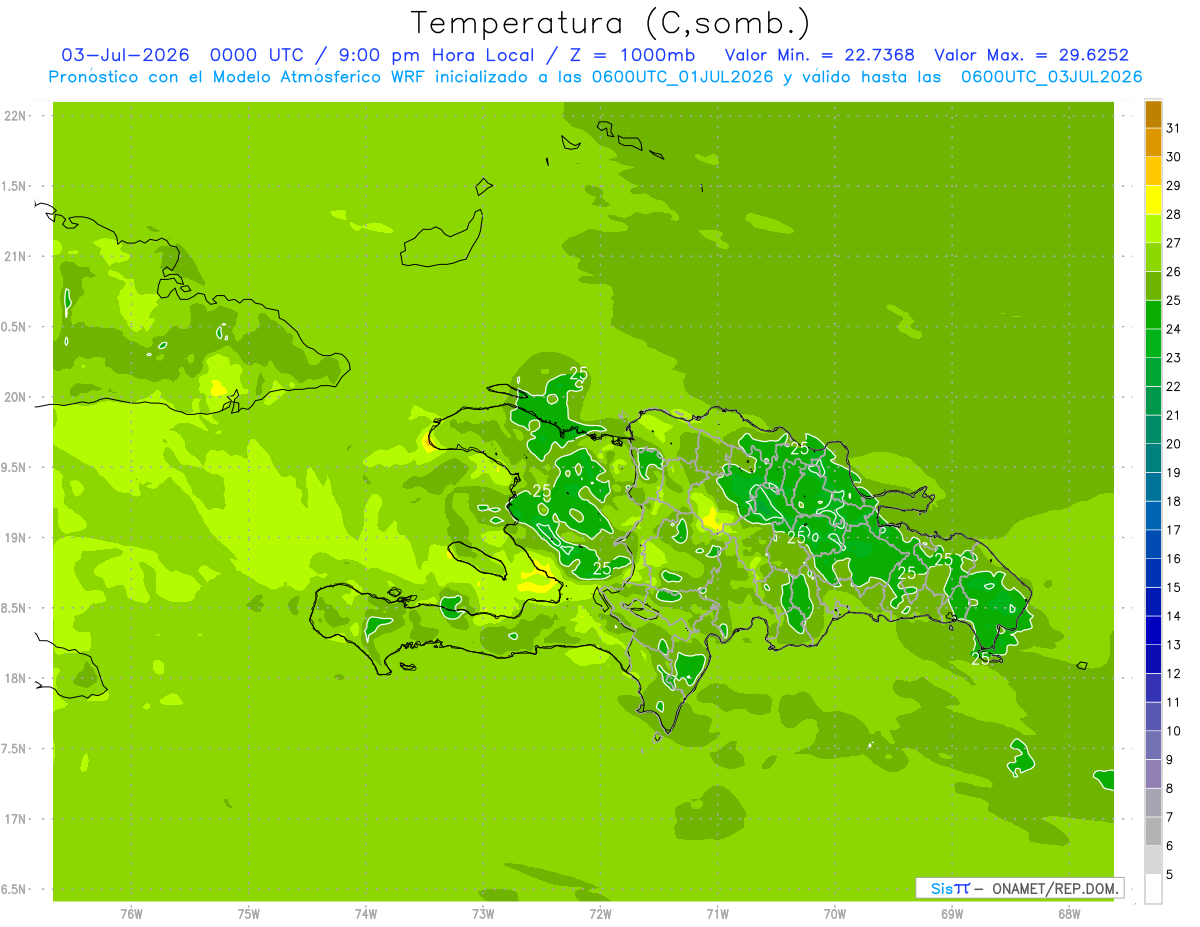Click the title Temperatura (C,somb.)
Image resolution: width=1200 pixels, height=927 pixels.
611,23
